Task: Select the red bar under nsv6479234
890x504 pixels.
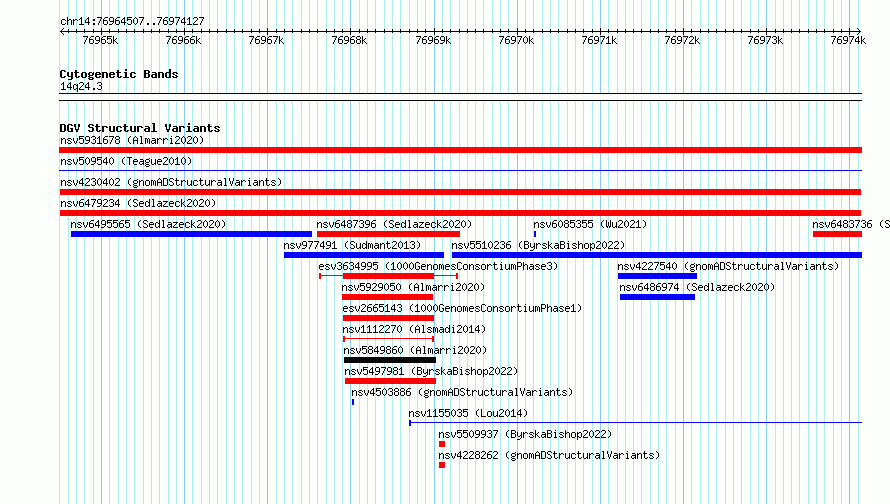Action: tap(460, 213)
